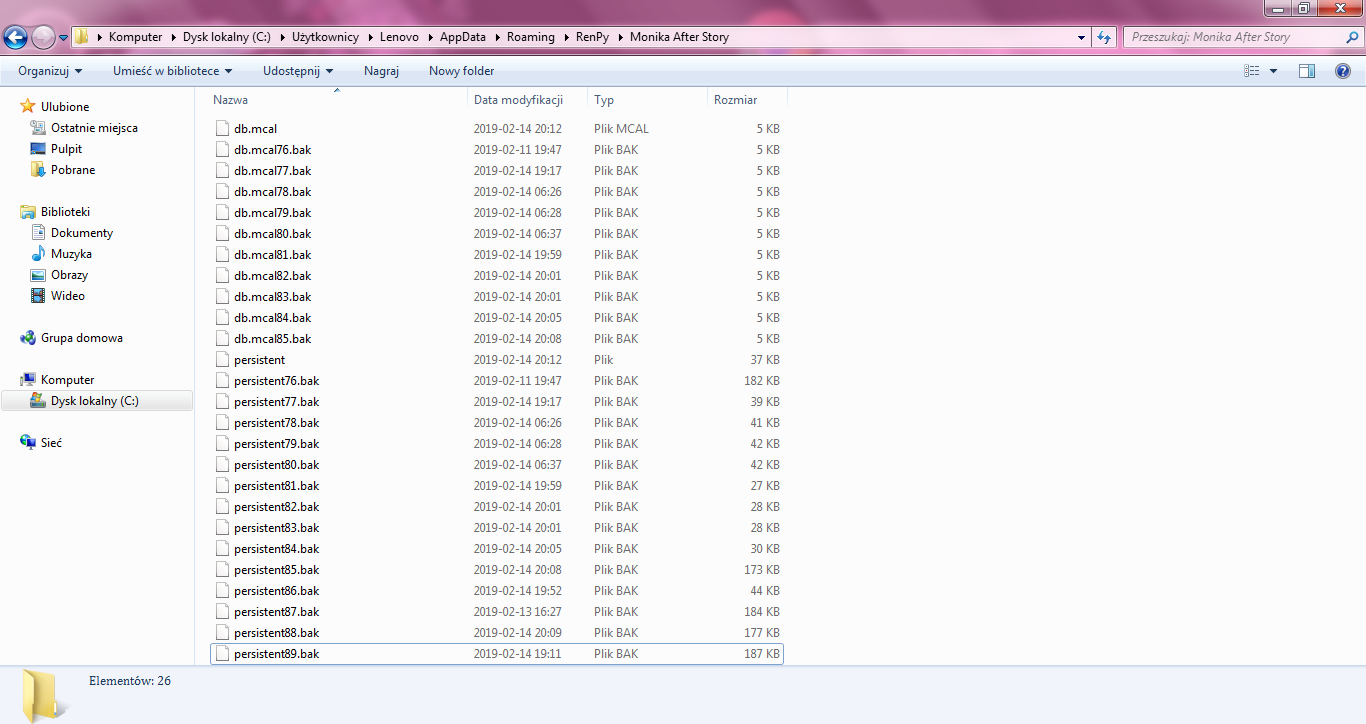
Task: Open Sieć network icon in sidebar
Action: 28,442
